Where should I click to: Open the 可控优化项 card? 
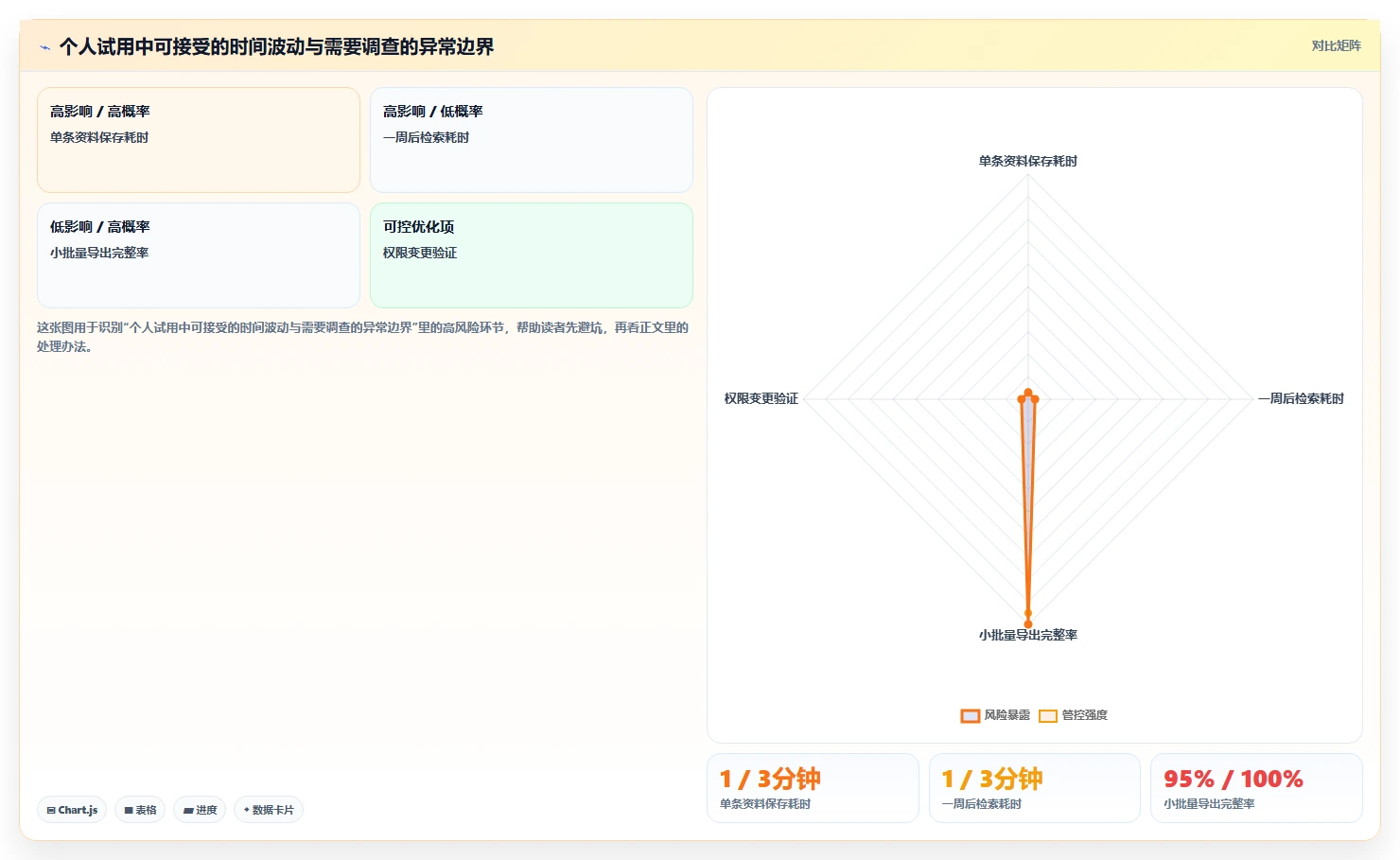(x=532, y=255)
